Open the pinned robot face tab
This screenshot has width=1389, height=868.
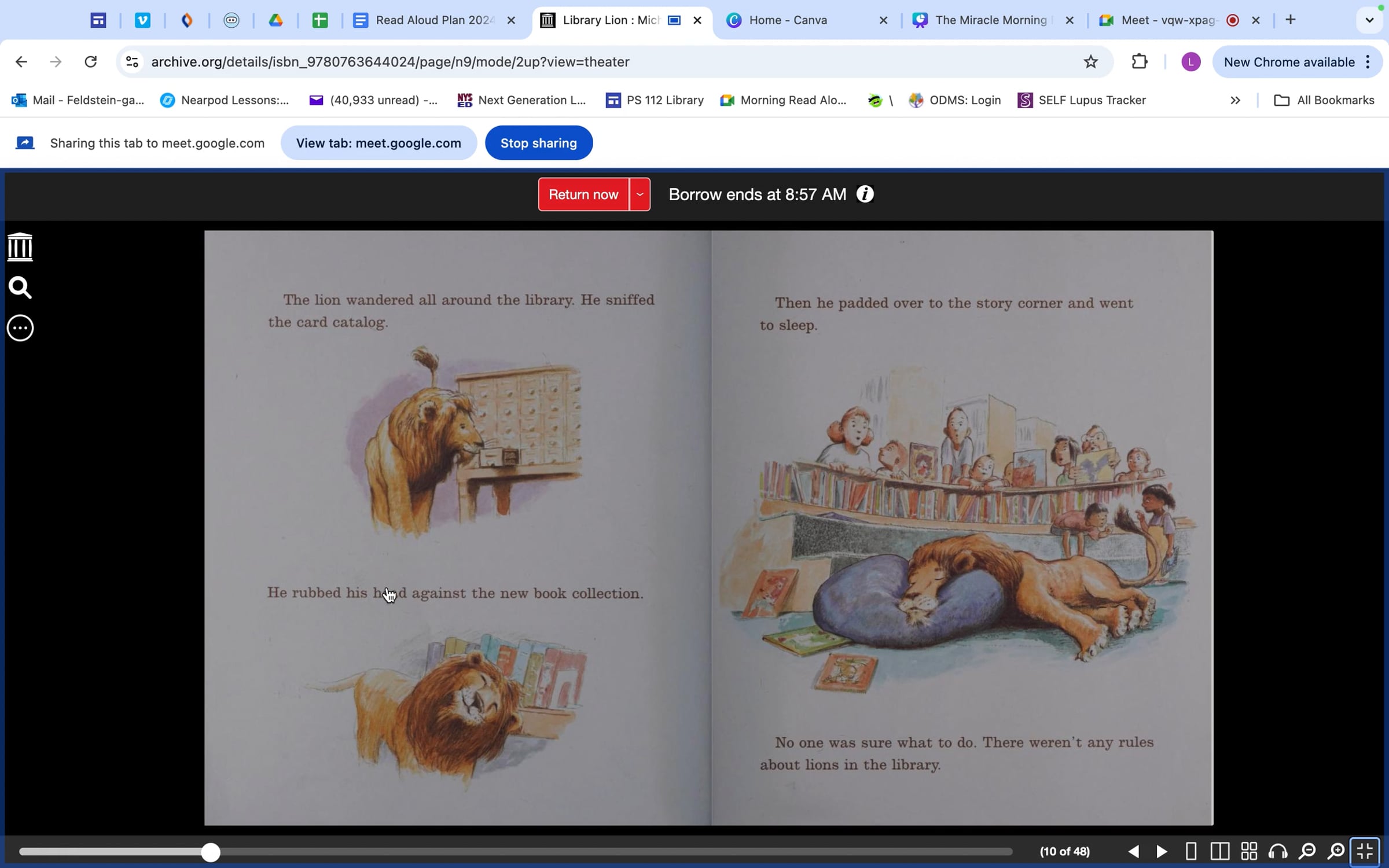point(231,20)
